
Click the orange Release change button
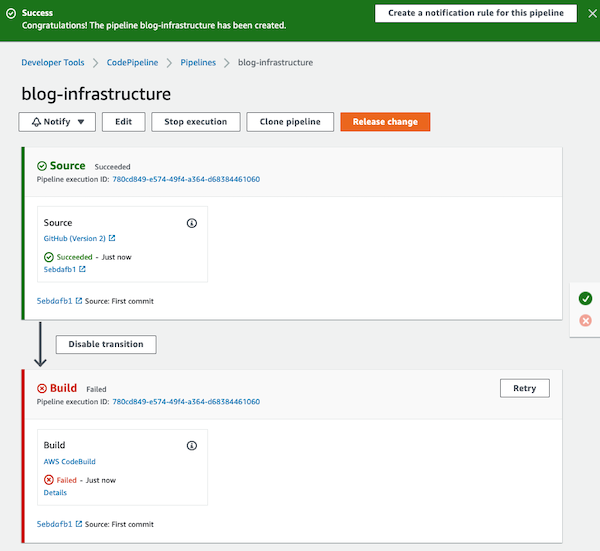(x=385, y=122)
